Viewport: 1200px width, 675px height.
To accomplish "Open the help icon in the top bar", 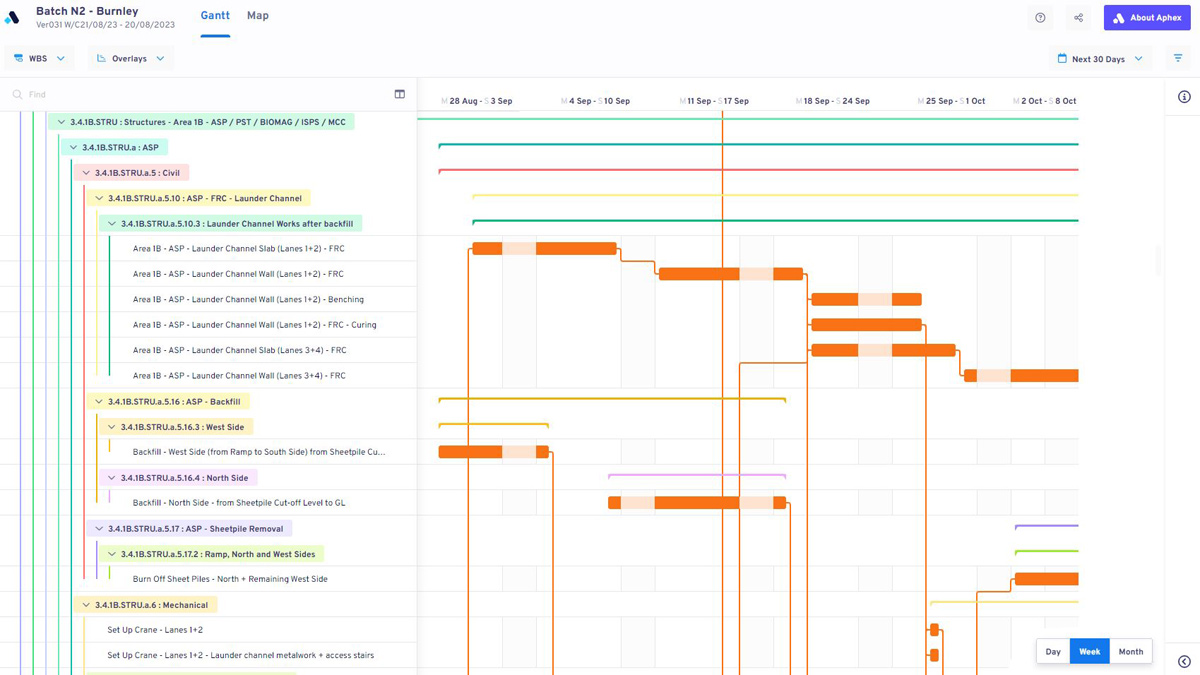I will (1040, 17).
